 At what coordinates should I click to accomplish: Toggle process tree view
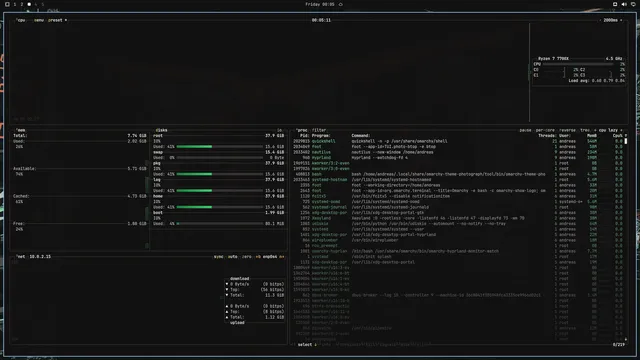click(x=585, y=130)
